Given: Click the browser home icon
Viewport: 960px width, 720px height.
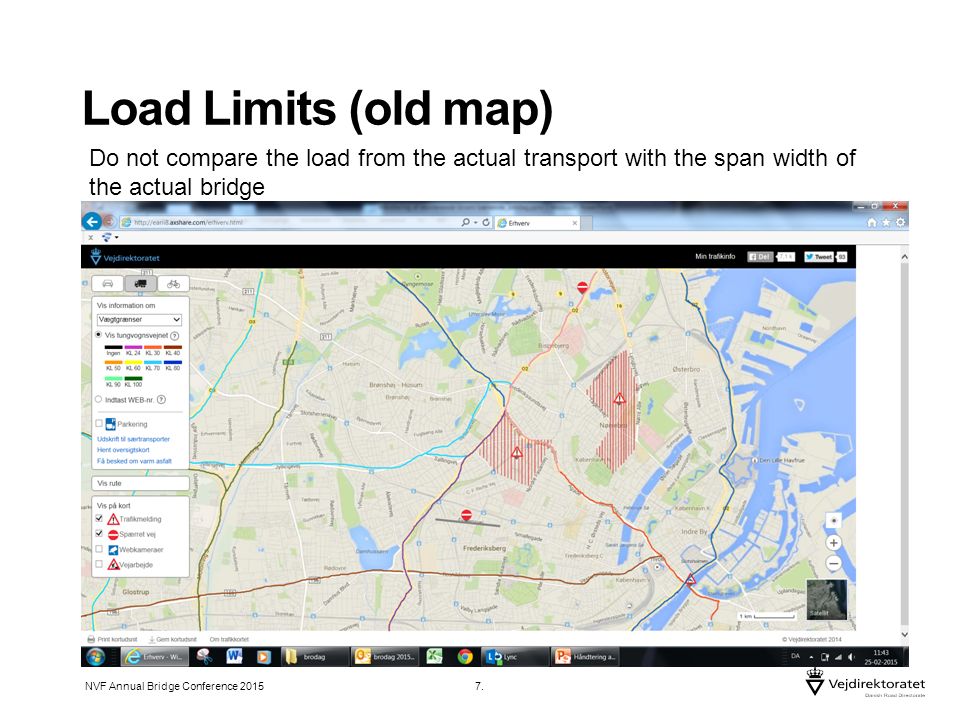Looking at the screenshot, I should [872, 222].
